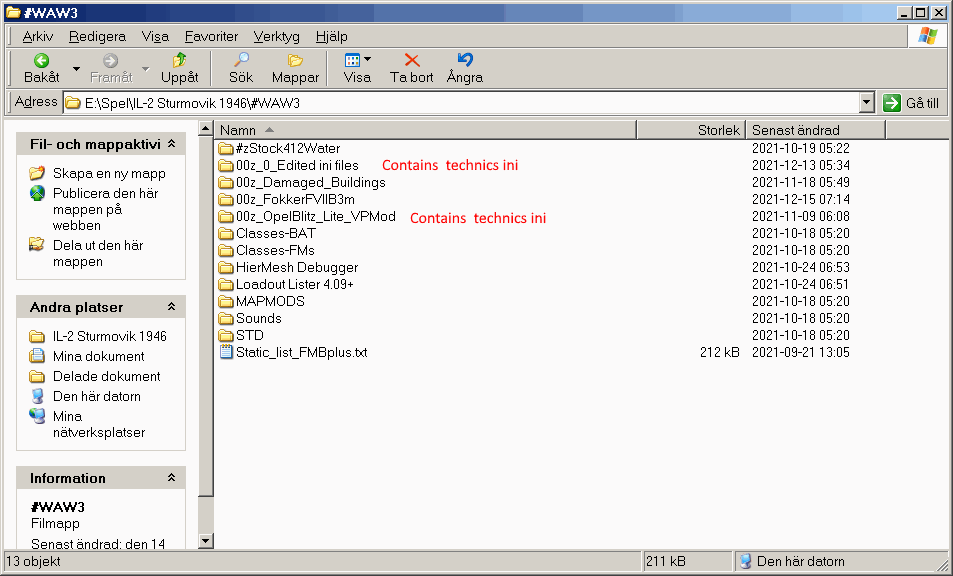Image resolution: width=953 pixels, height=576 pixels.
Task: Click the Mina dokument sidebar icon
Action: click(37, 356)
